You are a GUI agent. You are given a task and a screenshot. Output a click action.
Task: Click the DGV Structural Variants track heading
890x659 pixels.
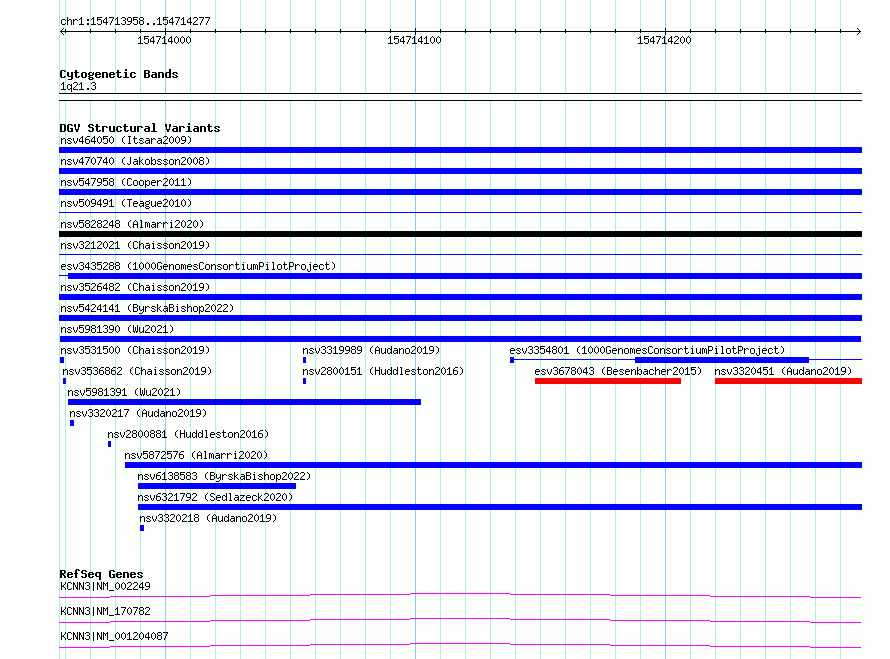(140, 128)
